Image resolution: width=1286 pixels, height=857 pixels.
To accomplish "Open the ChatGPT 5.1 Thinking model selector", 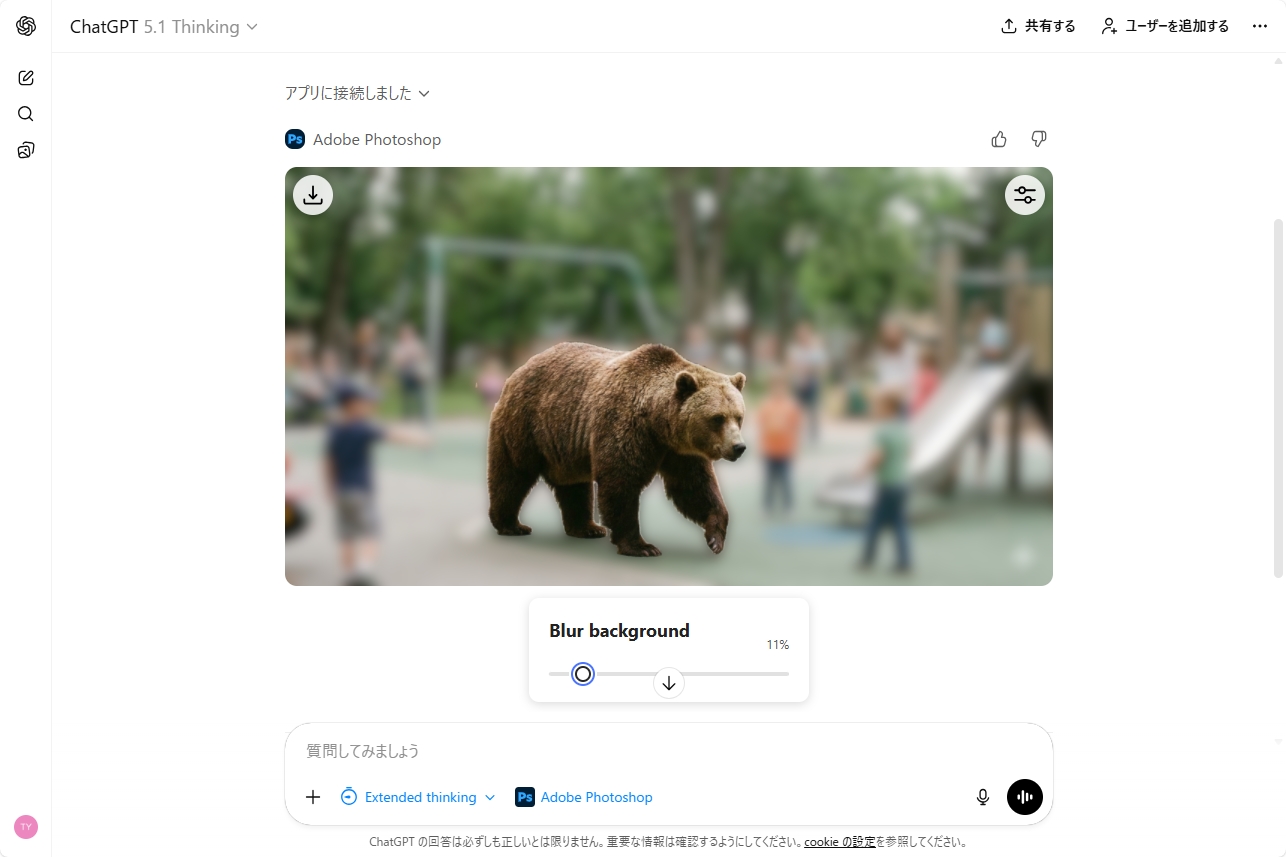I will (x=164, y=27).
